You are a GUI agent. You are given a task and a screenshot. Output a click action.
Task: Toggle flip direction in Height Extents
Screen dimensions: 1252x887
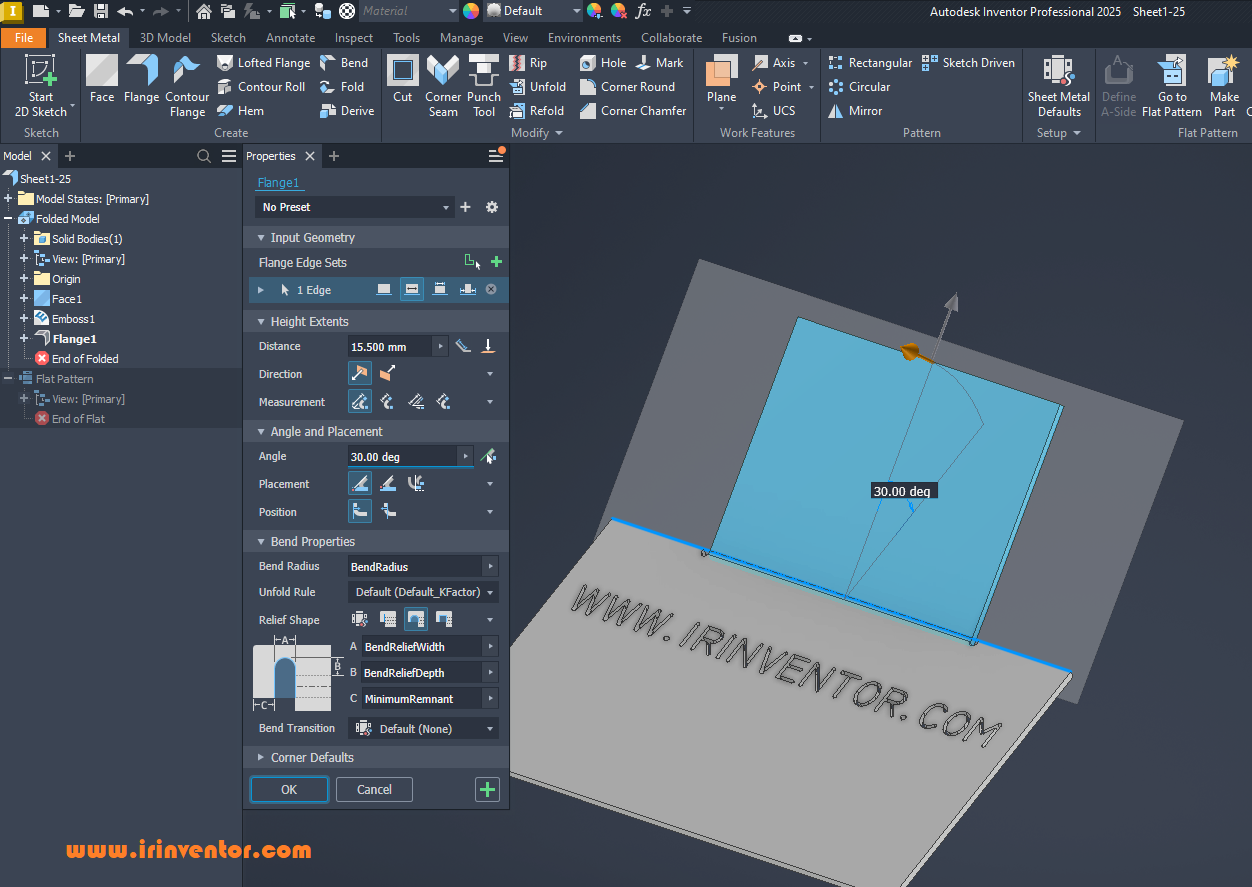tap(387, 374)
